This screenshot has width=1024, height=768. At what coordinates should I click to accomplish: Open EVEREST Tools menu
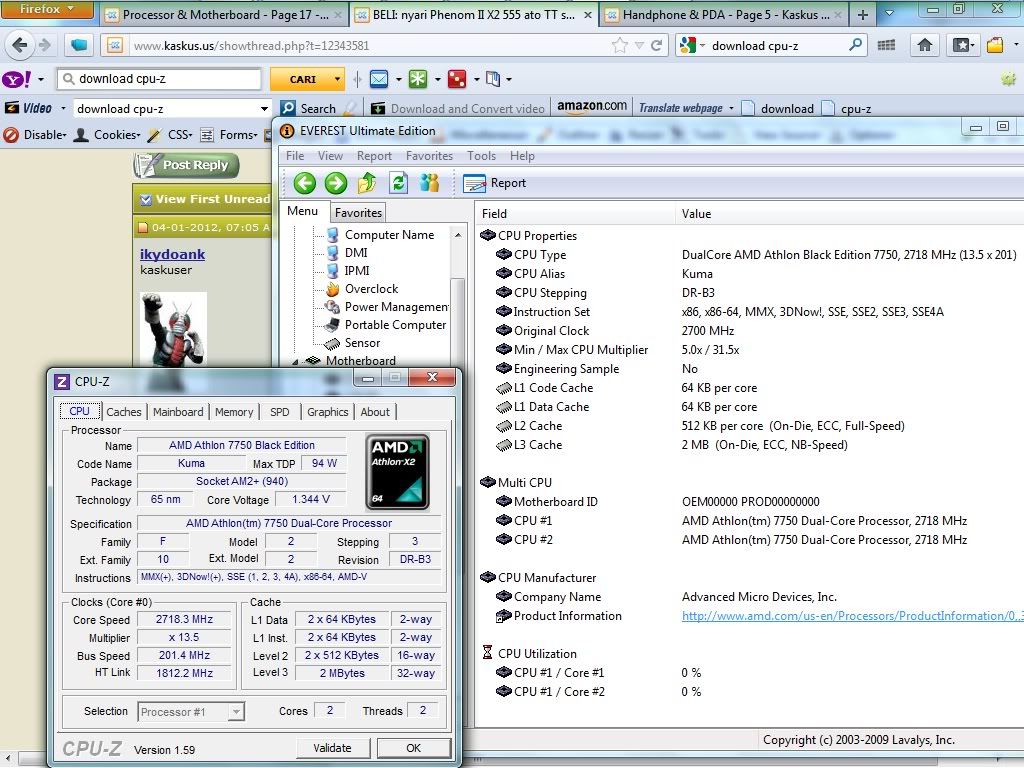481,156
